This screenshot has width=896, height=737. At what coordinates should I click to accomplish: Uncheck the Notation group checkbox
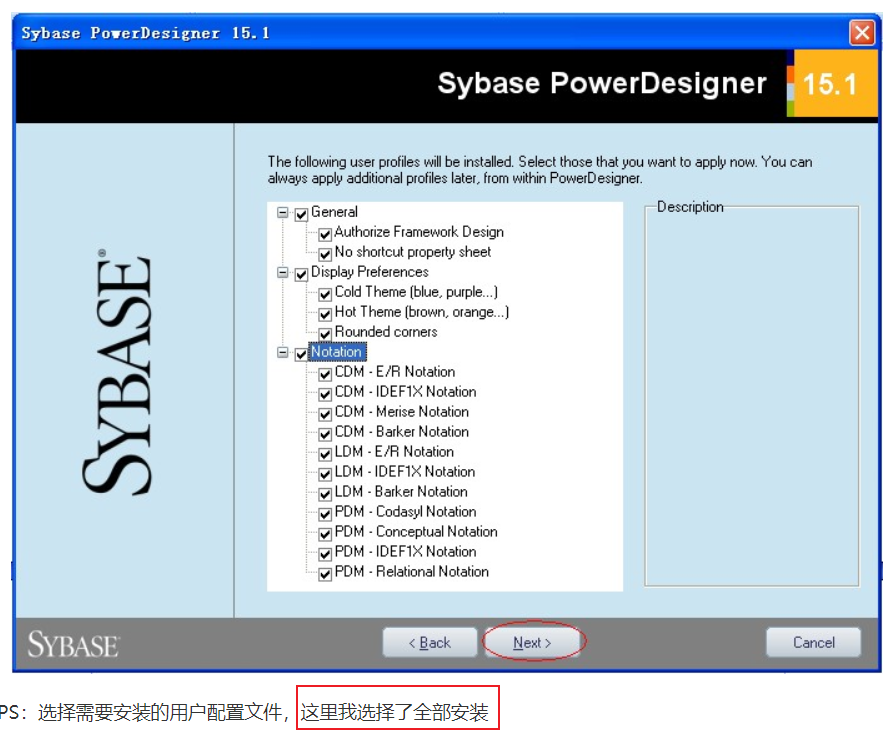pos(301,355)
